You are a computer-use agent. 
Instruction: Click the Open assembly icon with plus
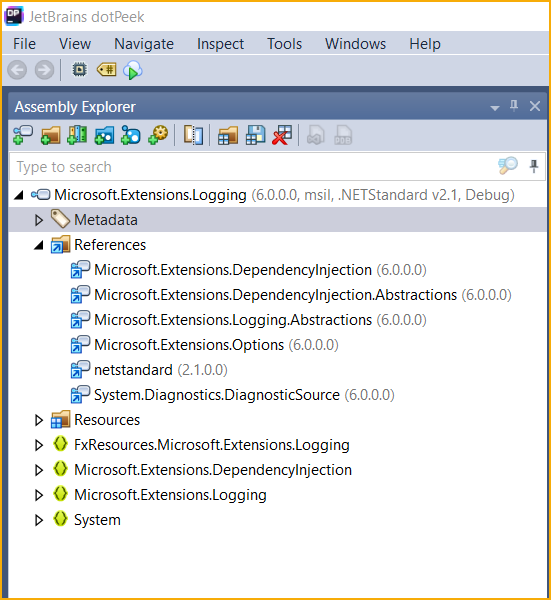[23, 135]
